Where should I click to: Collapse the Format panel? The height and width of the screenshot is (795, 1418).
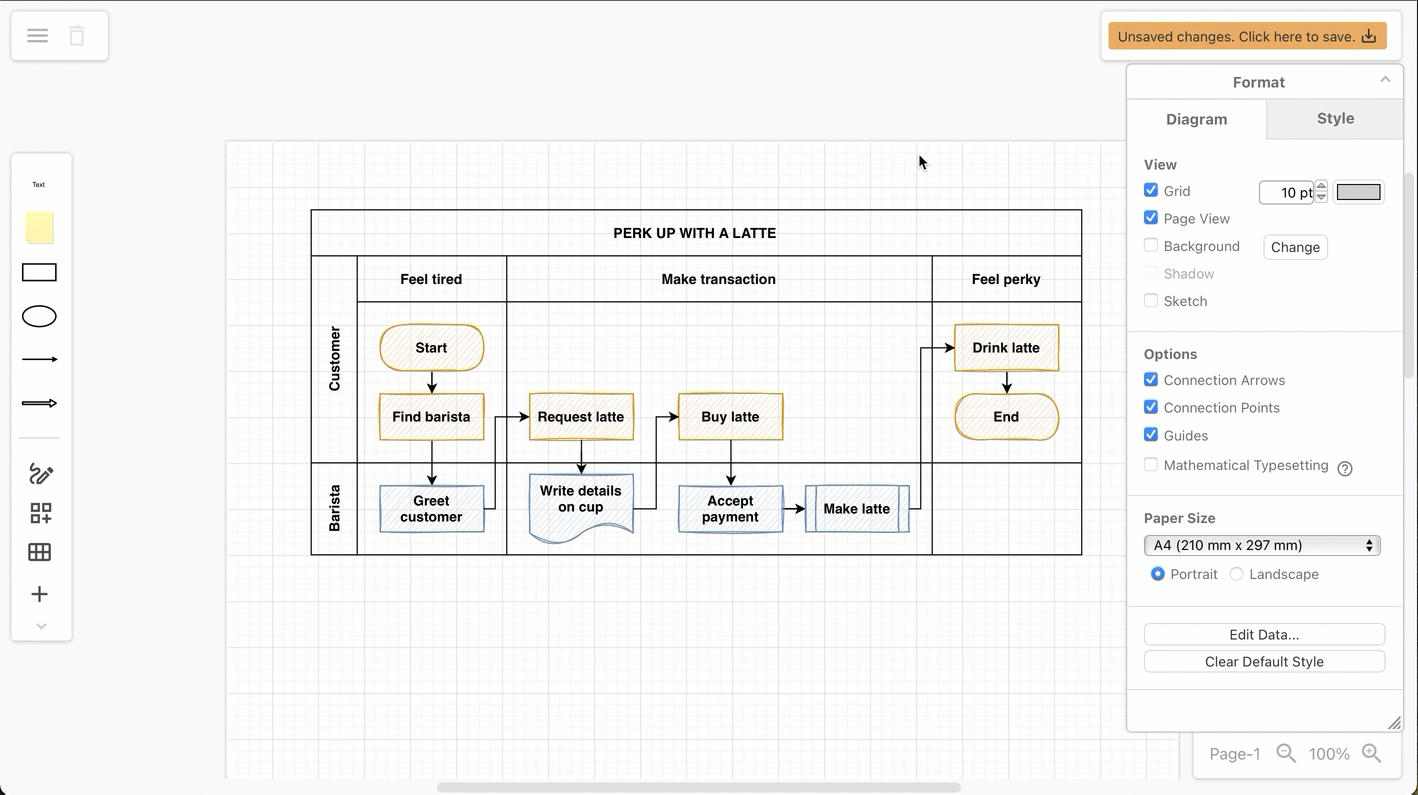click(1385, 79)
